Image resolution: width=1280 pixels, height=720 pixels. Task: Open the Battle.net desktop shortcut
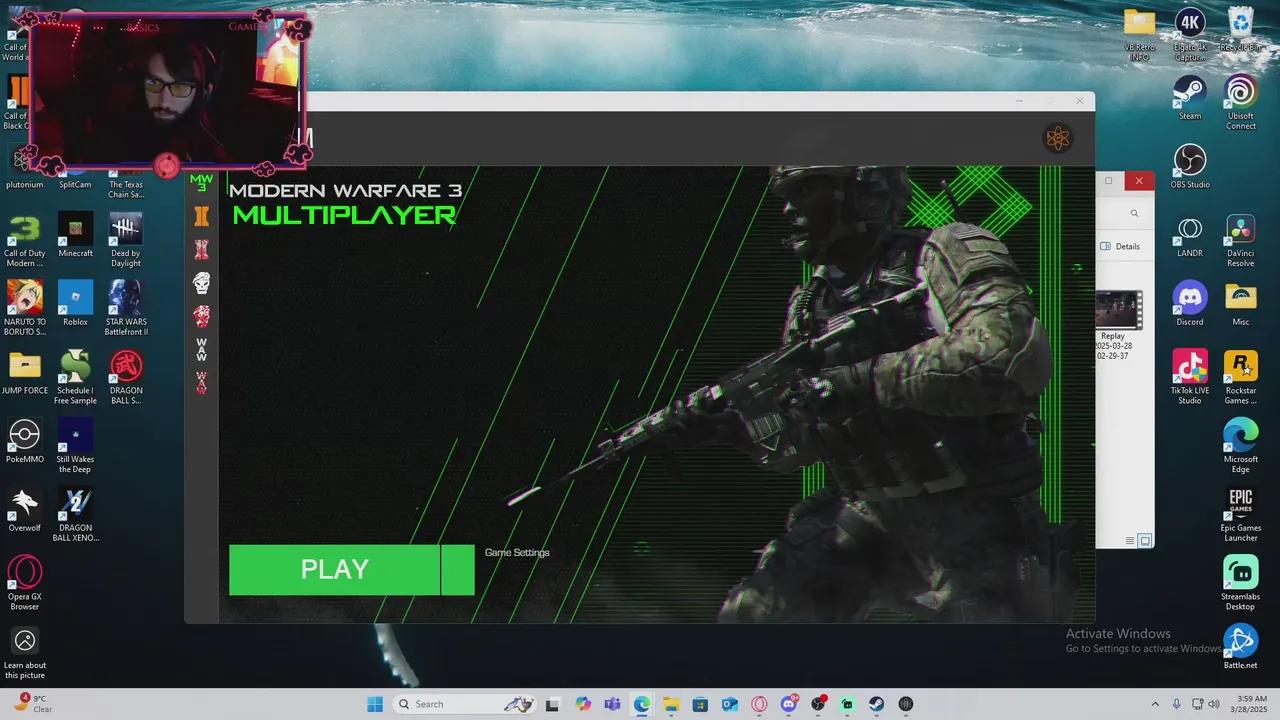tap(1240, 646)
